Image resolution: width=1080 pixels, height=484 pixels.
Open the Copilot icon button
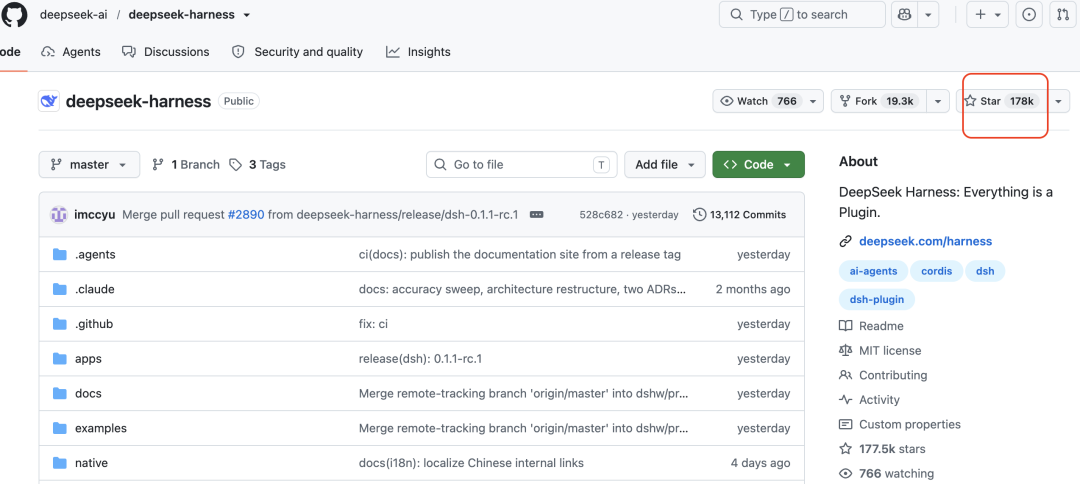click(904, 14)
